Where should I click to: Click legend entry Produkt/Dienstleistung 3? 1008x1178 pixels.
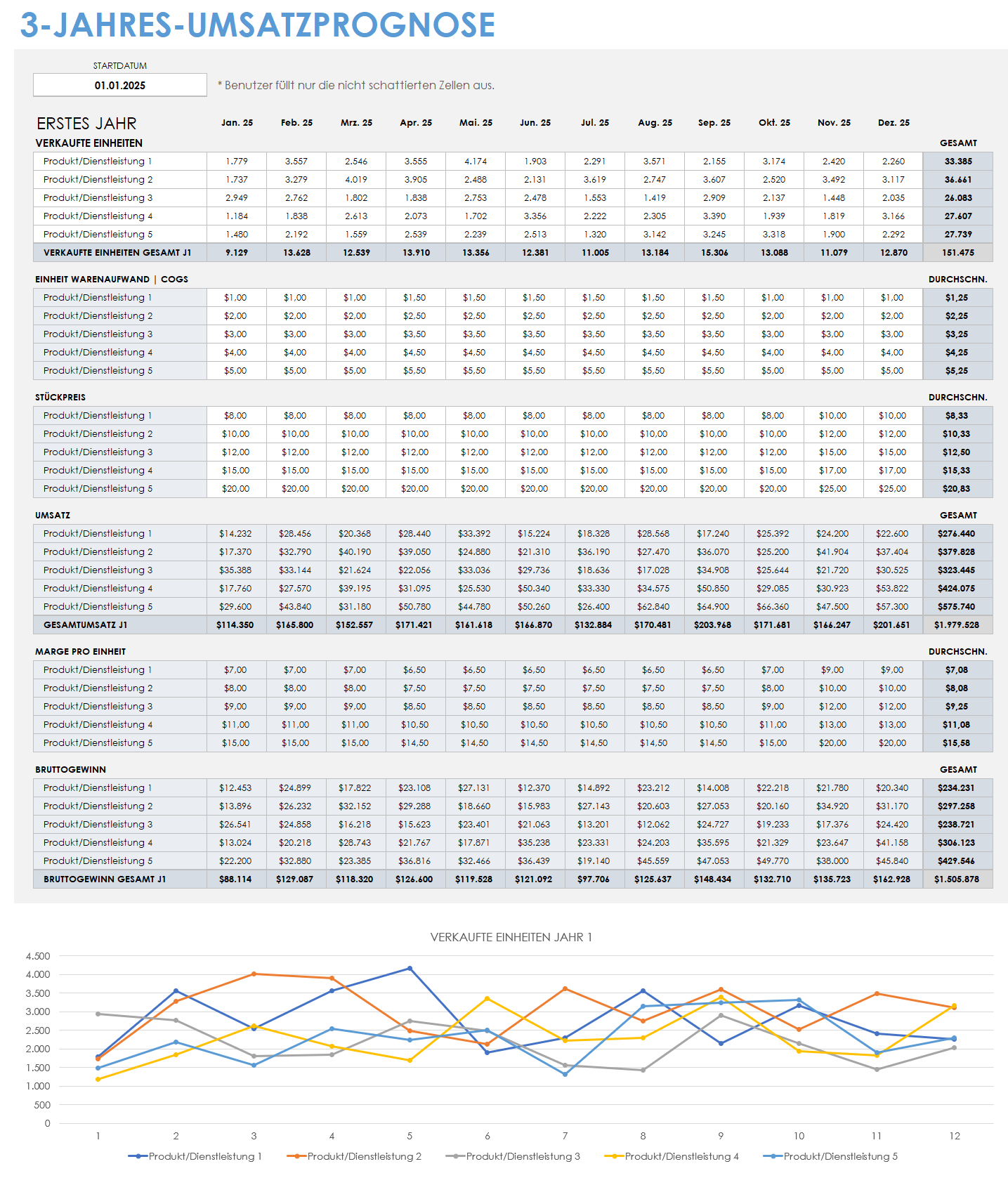point(513,1156)
